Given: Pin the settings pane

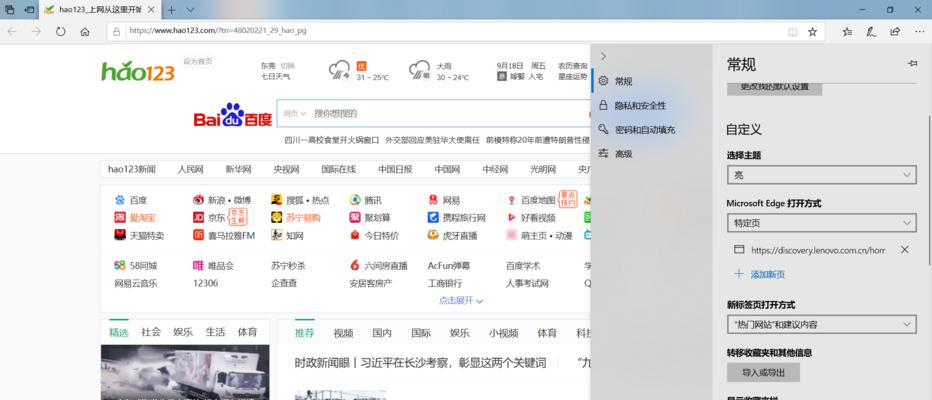Looking at the screenshot, I should click(x=912, y=63).
